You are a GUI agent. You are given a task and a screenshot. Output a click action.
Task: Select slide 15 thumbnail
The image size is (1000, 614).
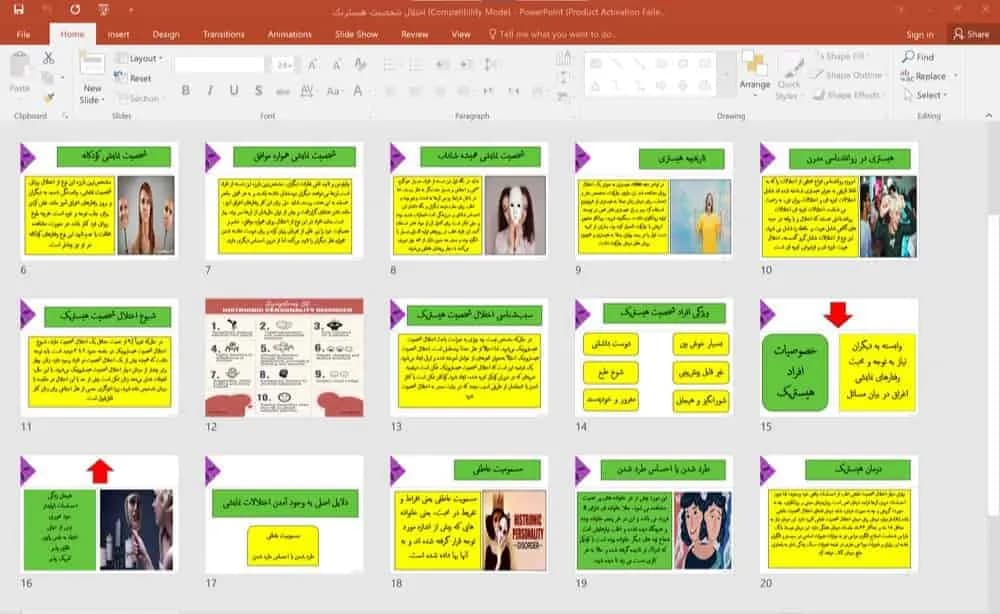(839, 358)
